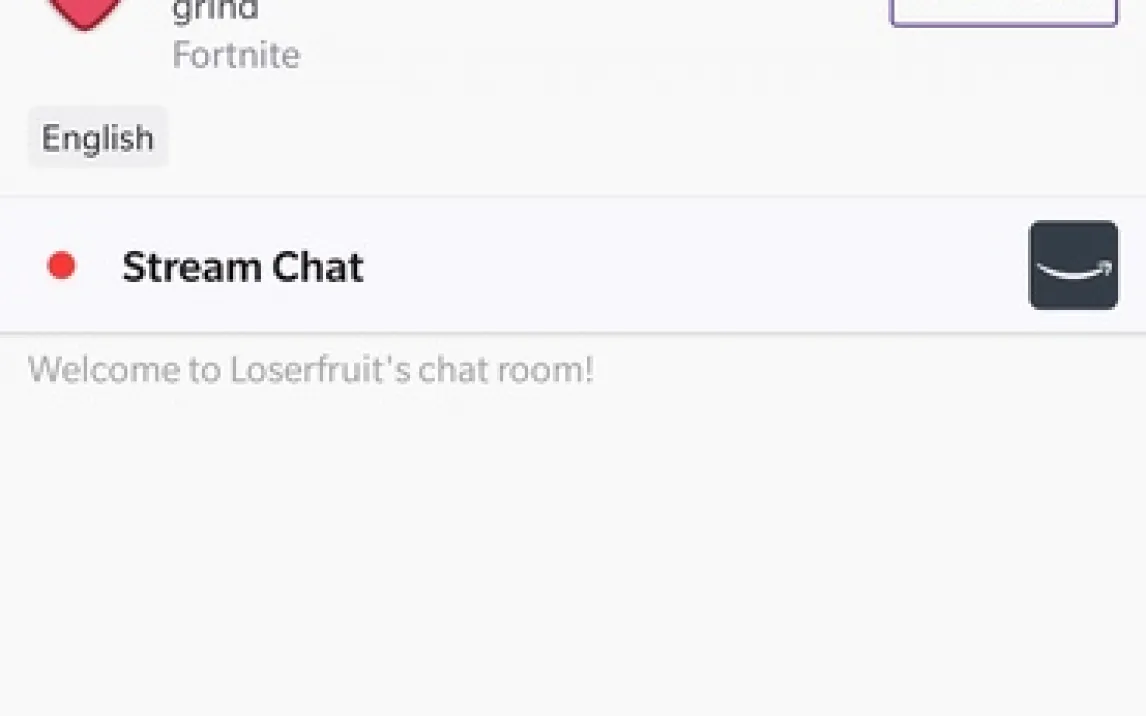The height and width of the screenshot is (716, 1146).
Task: Open the Amazon Prime icon in chat header
Action: pos(1073,265)
